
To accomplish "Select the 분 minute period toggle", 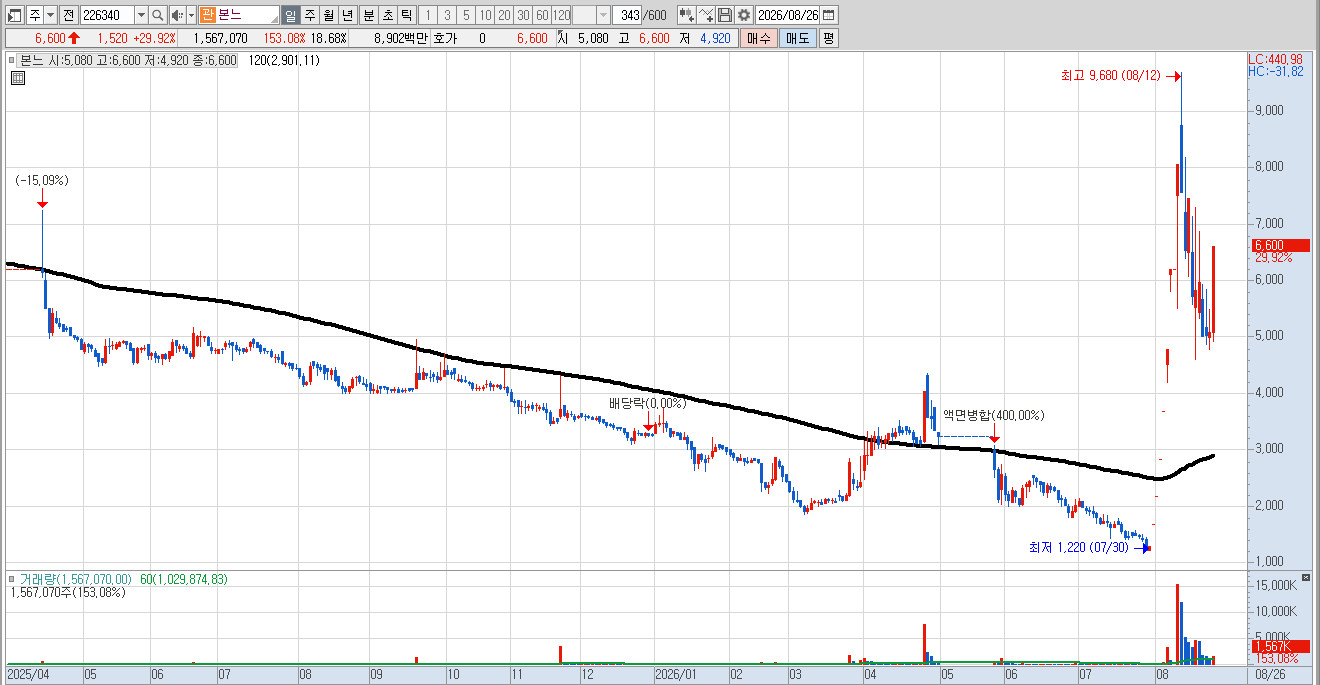I will (368, 15).
